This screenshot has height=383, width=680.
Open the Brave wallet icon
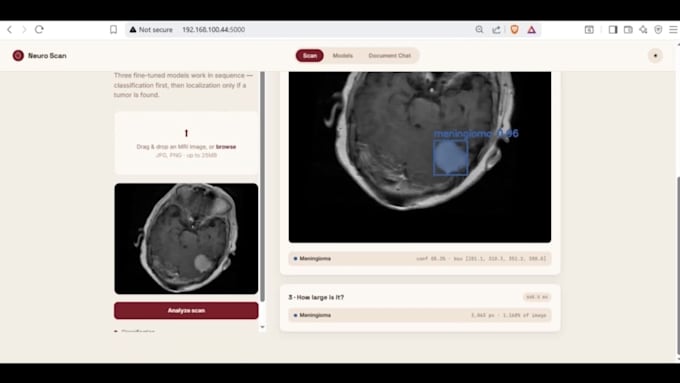tap(628, 29)
